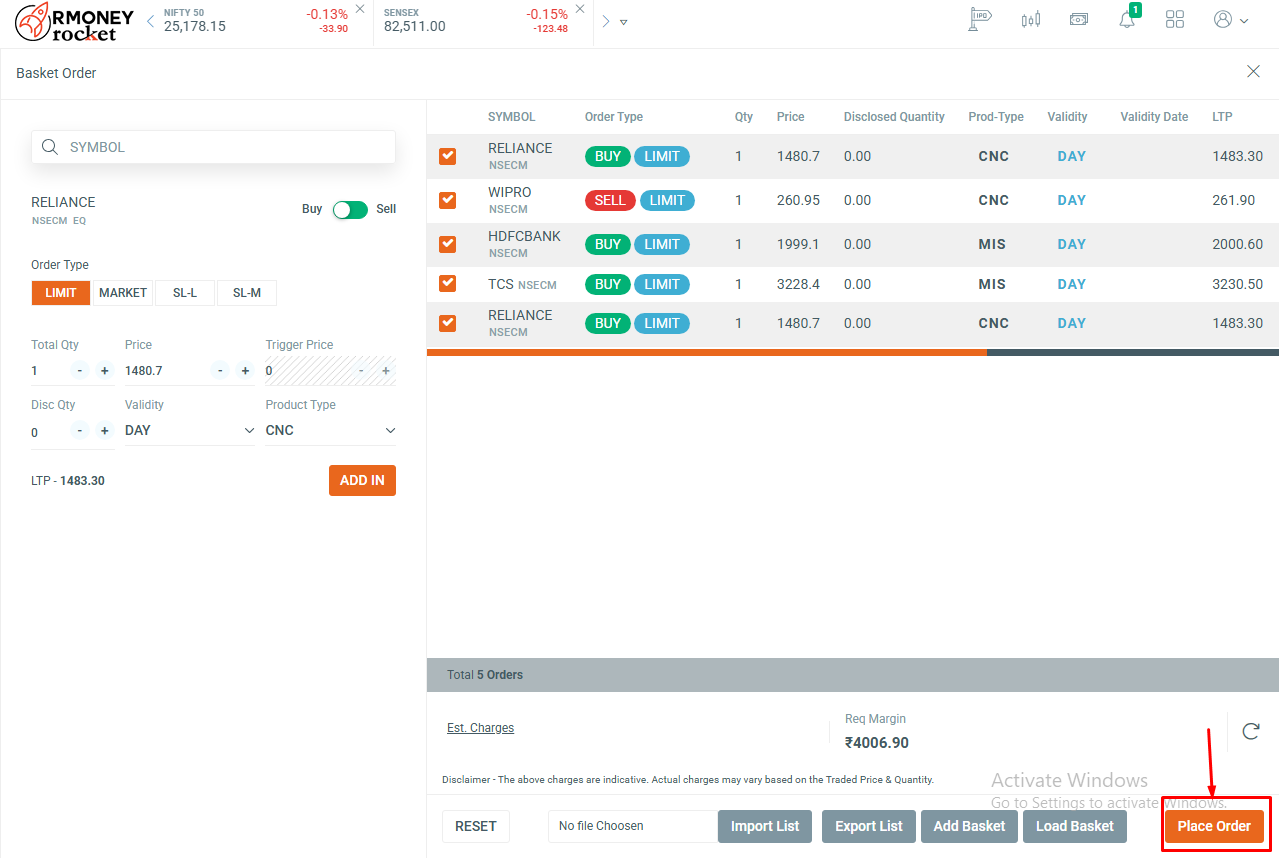Select SL-L order type
This screenshot has width=1279, height=858.
coord(186,293)
